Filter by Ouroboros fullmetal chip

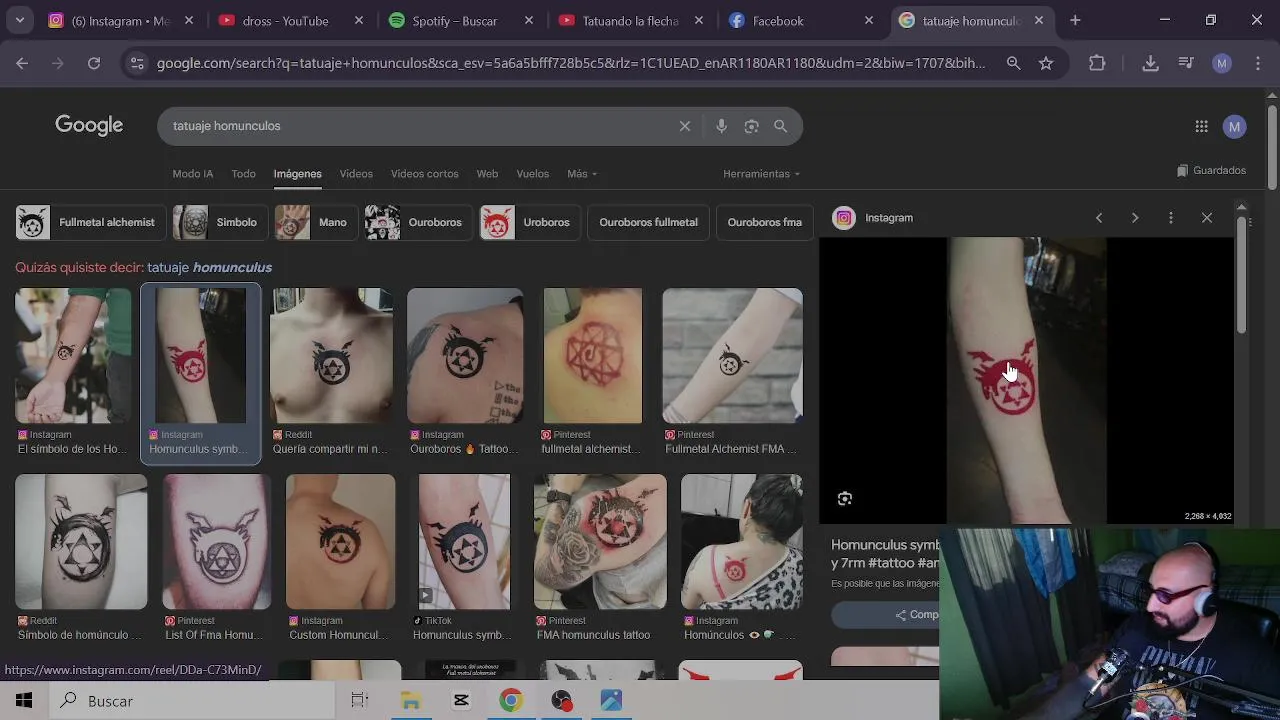point(648,222)
